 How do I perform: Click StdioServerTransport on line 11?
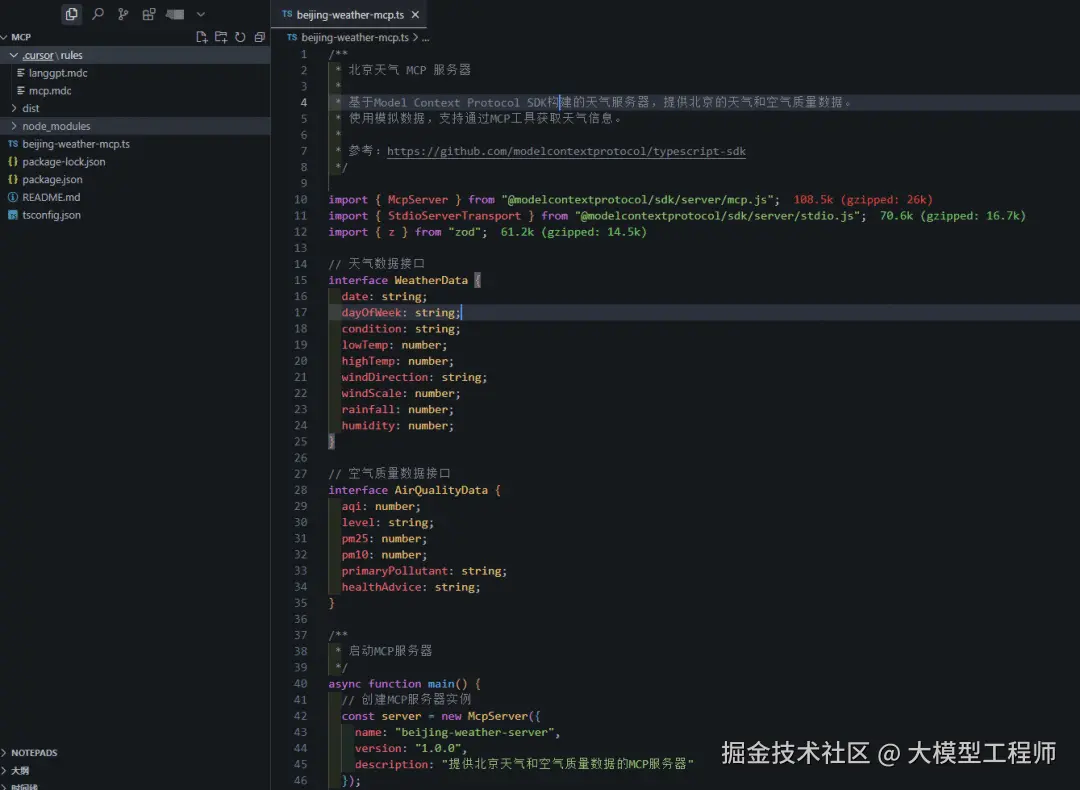455,216
